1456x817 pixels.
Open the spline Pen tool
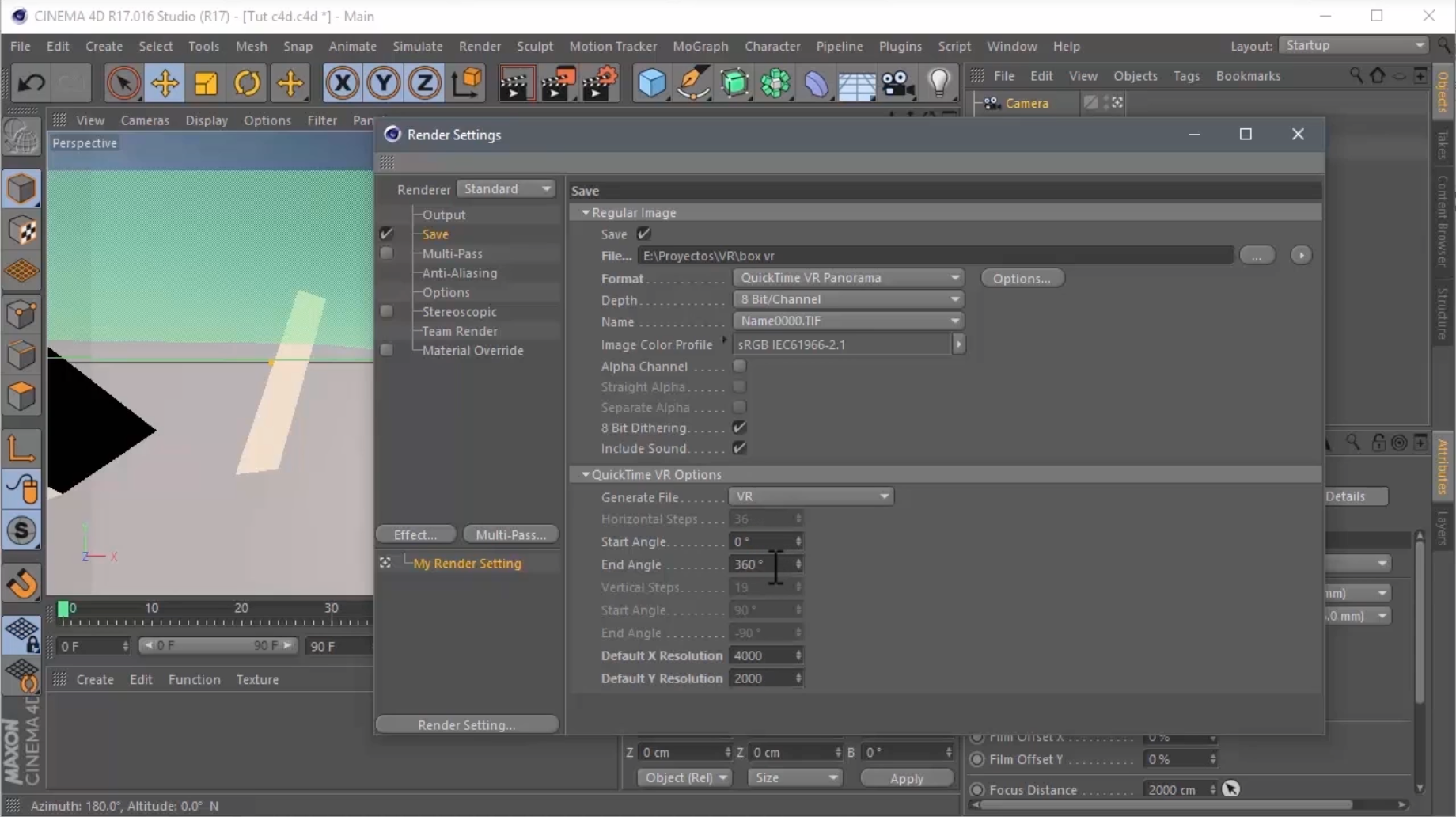coord(693,83)
